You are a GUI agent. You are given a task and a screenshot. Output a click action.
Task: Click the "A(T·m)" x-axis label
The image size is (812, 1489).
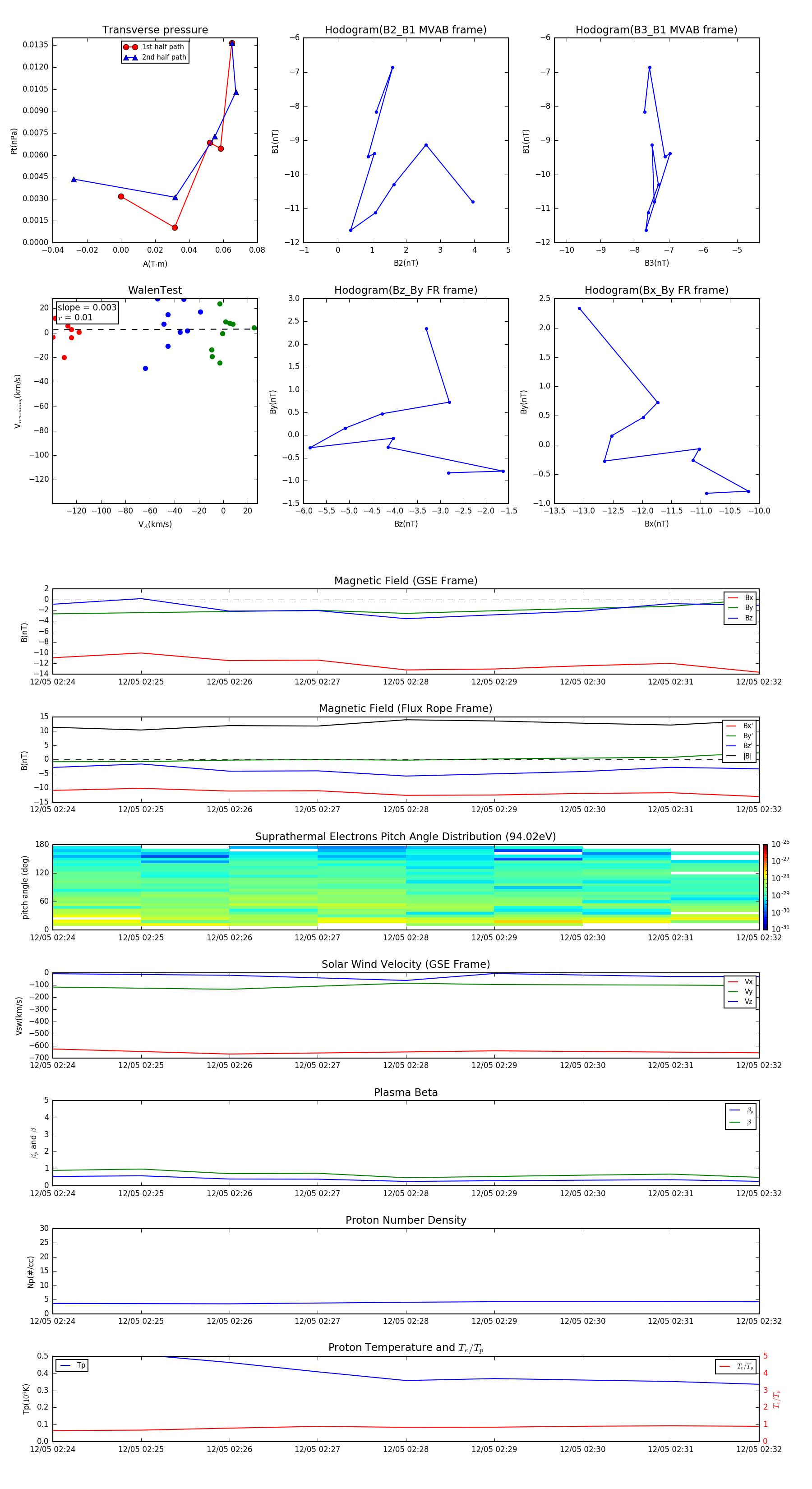155,264
